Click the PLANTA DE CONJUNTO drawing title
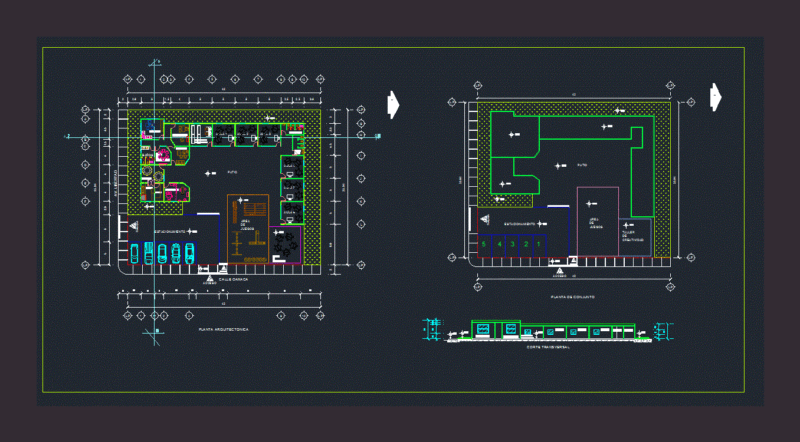The height and width of the screenshot is (442, 800). click(x=572, y=297)
